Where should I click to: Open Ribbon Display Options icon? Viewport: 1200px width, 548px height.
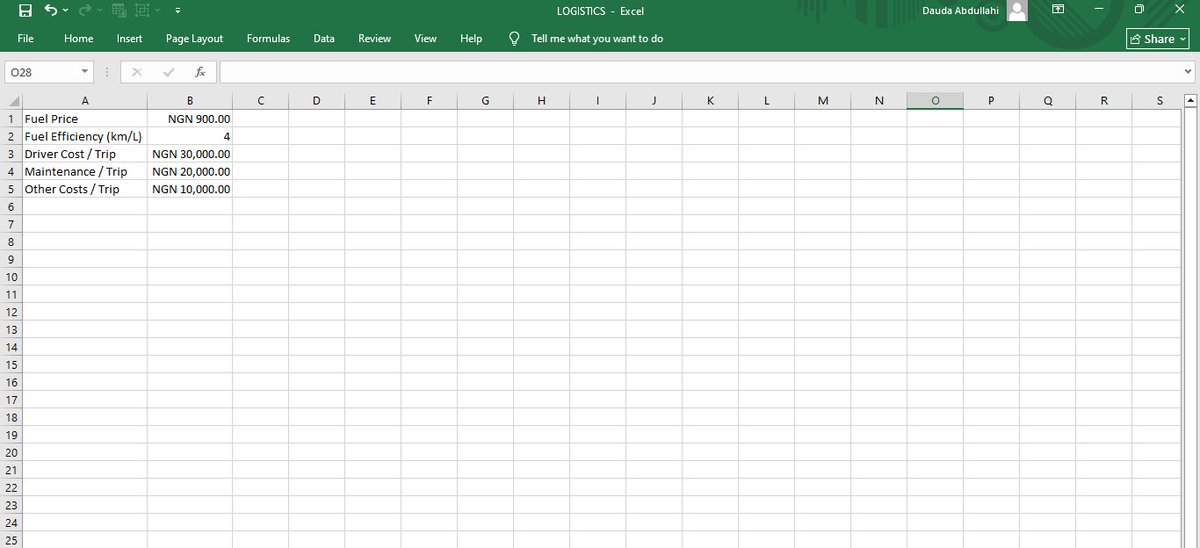(1059, 10)
